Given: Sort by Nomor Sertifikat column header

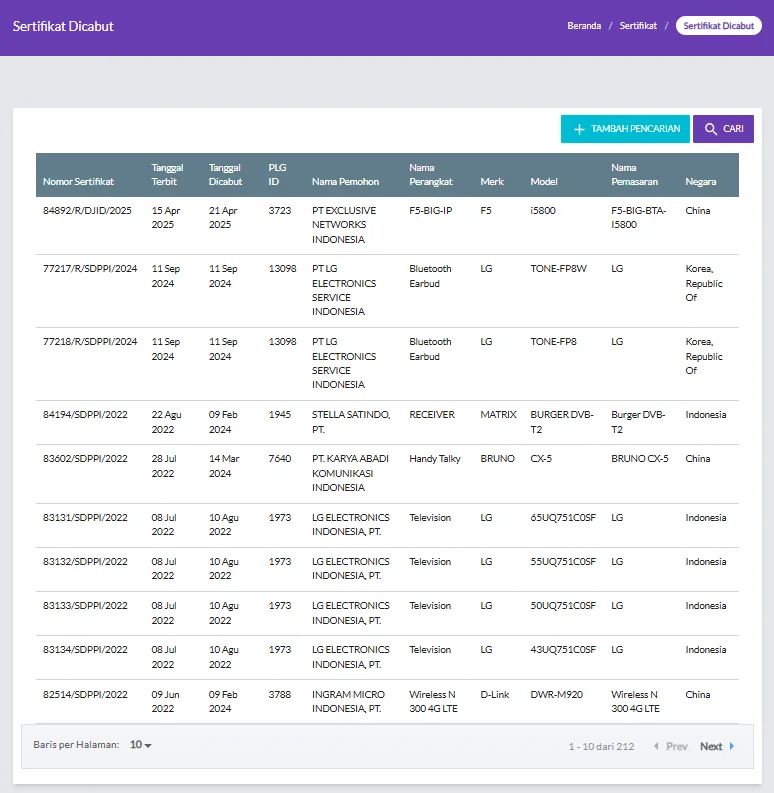Looking at the screenshot, I should [78, 182].
